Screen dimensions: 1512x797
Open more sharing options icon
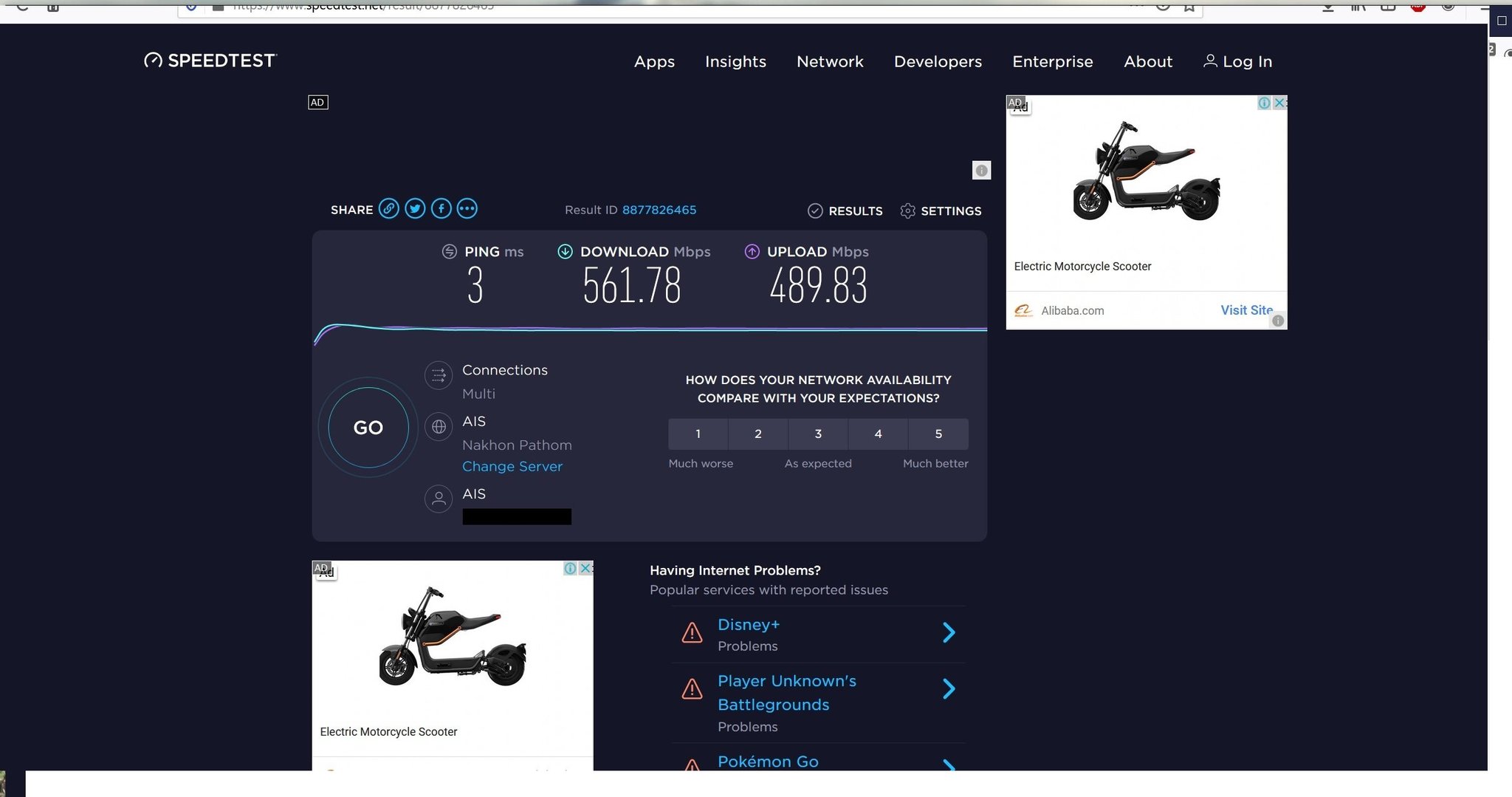[467, 209]
